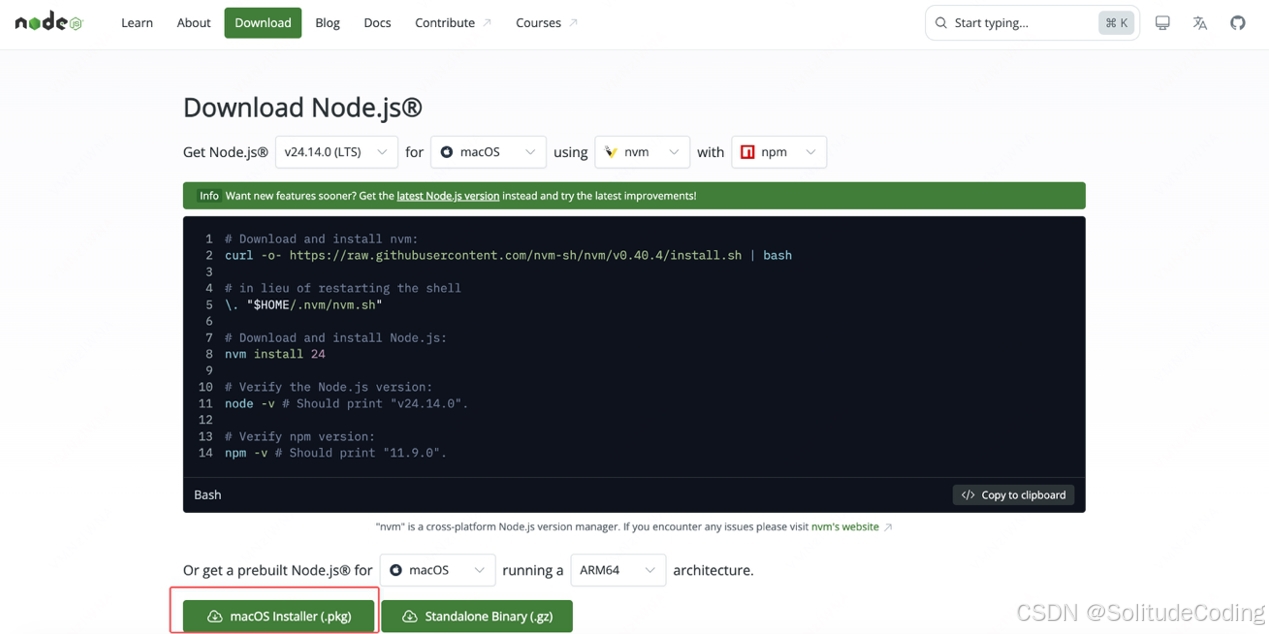This screenshot has width=1269, height=634.
Task: Open the Blog section from the navbar
Action: click(x=327, y=22)
